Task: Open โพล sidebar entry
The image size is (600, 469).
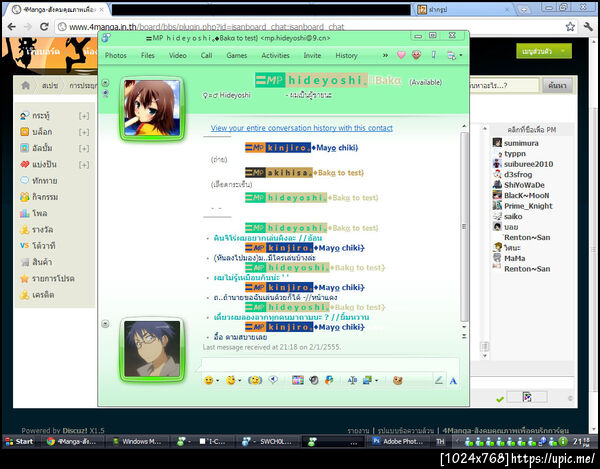Action: (40, 213)
